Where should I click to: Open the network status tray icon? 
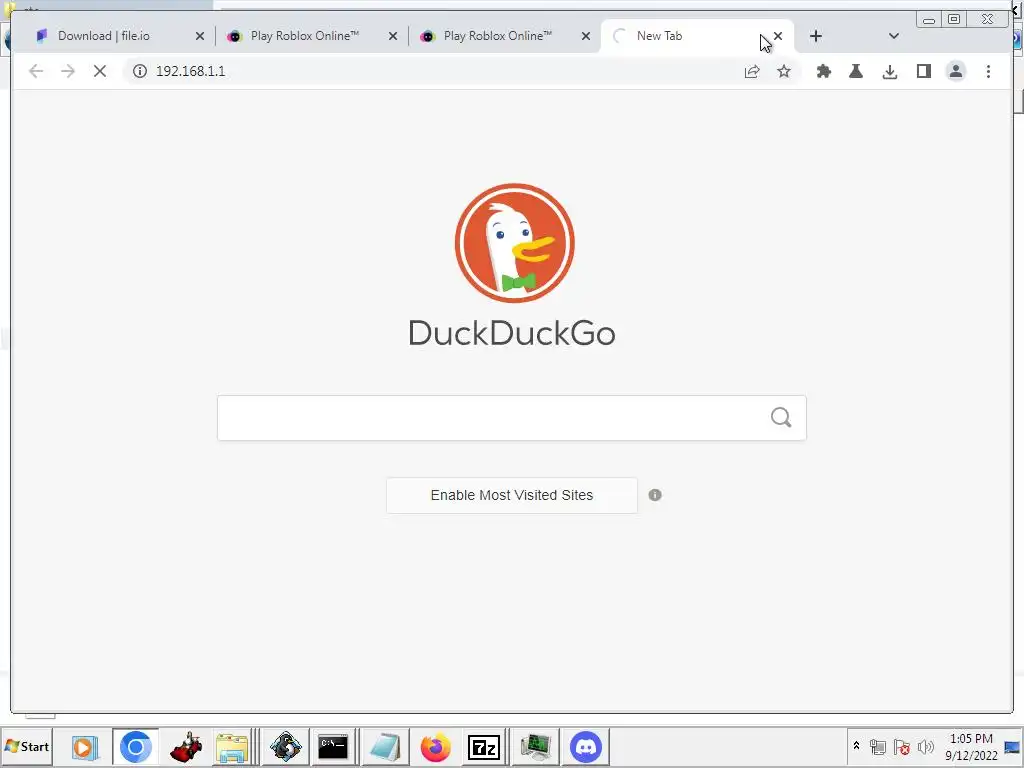coord(878,747)
